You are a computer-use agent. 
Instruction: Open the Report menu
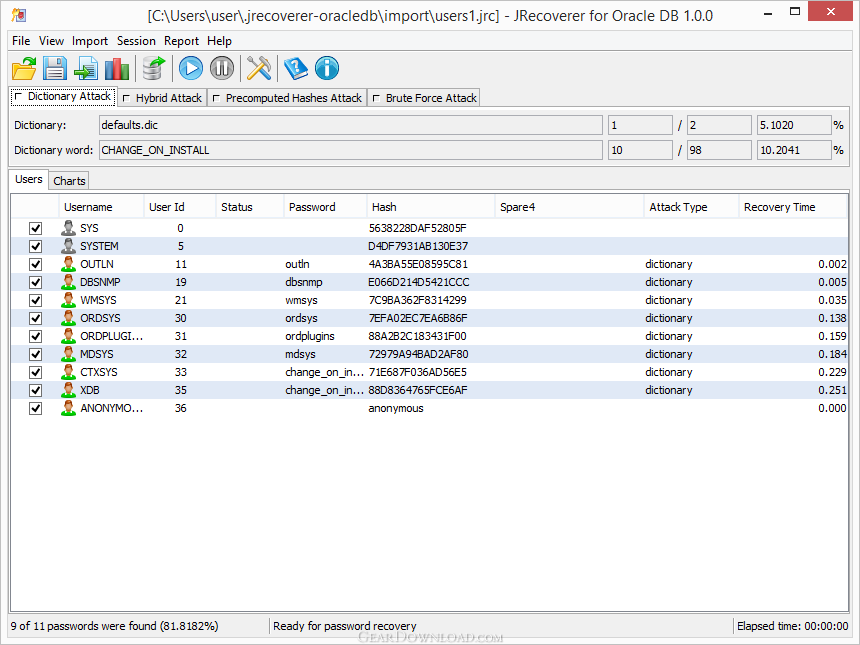click(181, 41)
